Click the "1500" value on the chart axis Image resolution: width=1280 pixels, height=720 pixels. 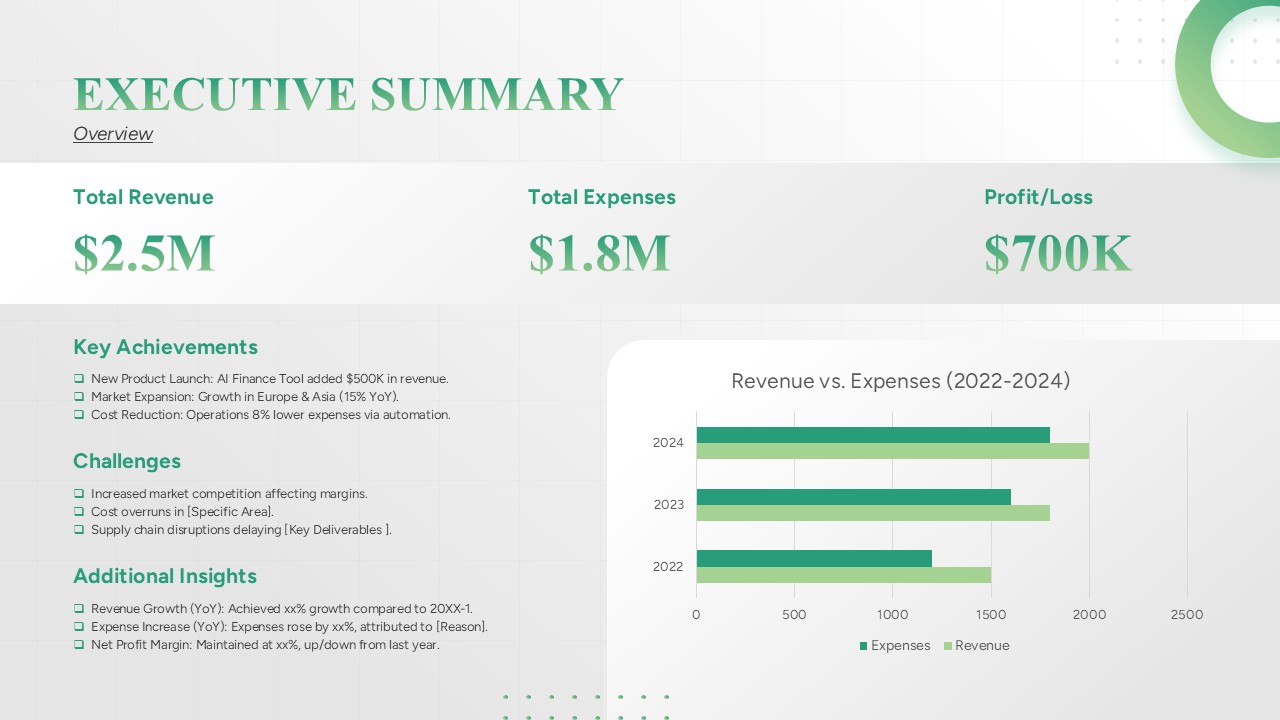tap(990, 615)
